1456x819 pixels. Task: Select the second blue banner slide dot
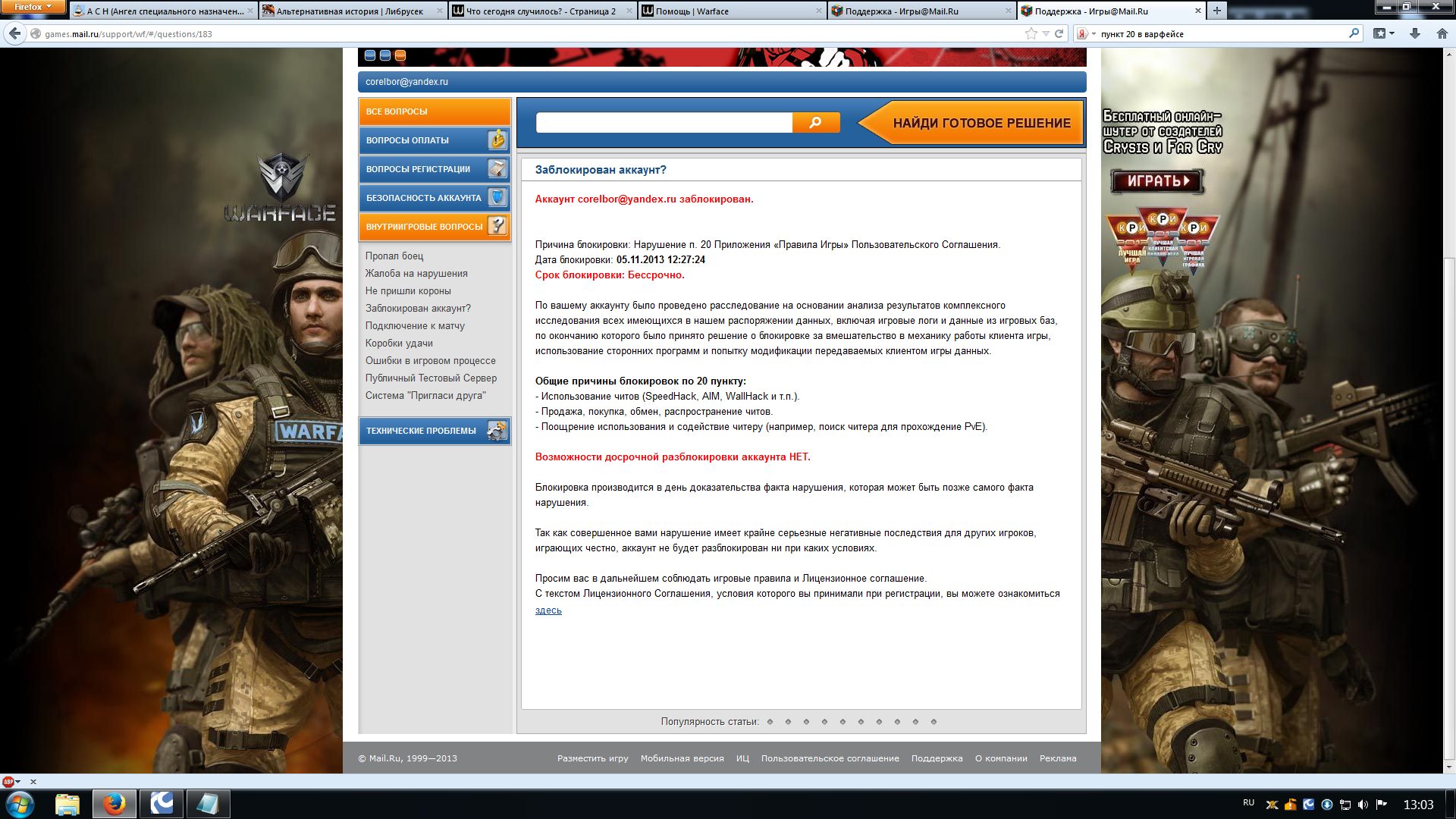click(x=385, y=55)
